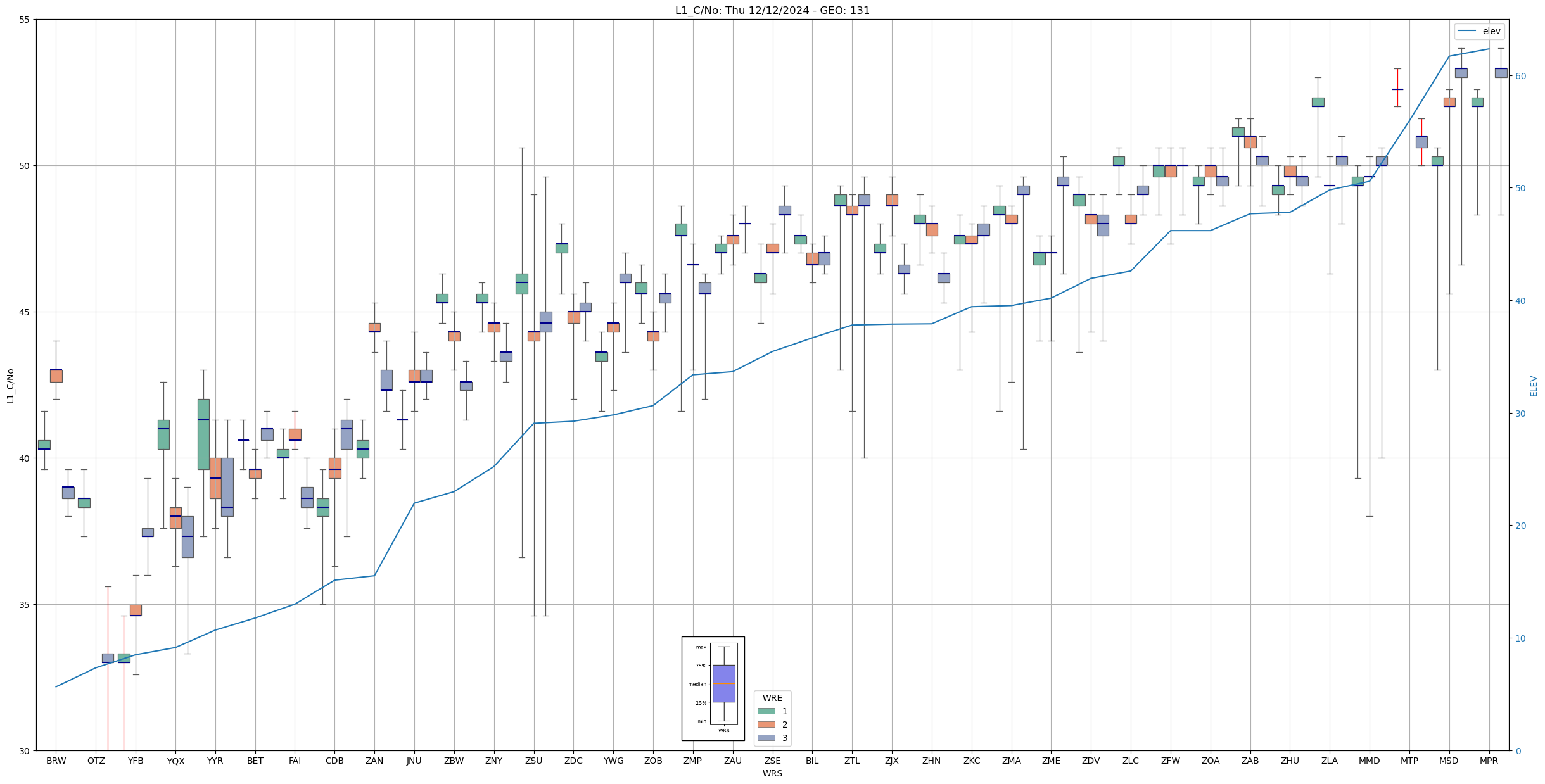Click the blue-gray WRE 3 legend swatch

tap(766, 738)
